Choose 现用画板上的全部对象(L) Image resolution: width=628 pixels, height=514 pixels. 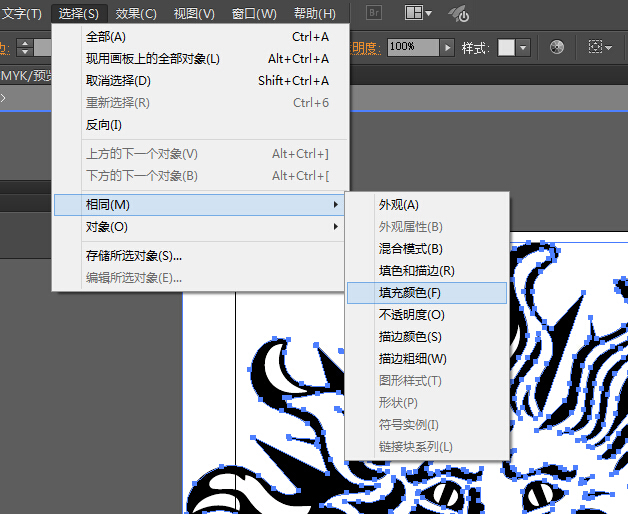(200, 59)
